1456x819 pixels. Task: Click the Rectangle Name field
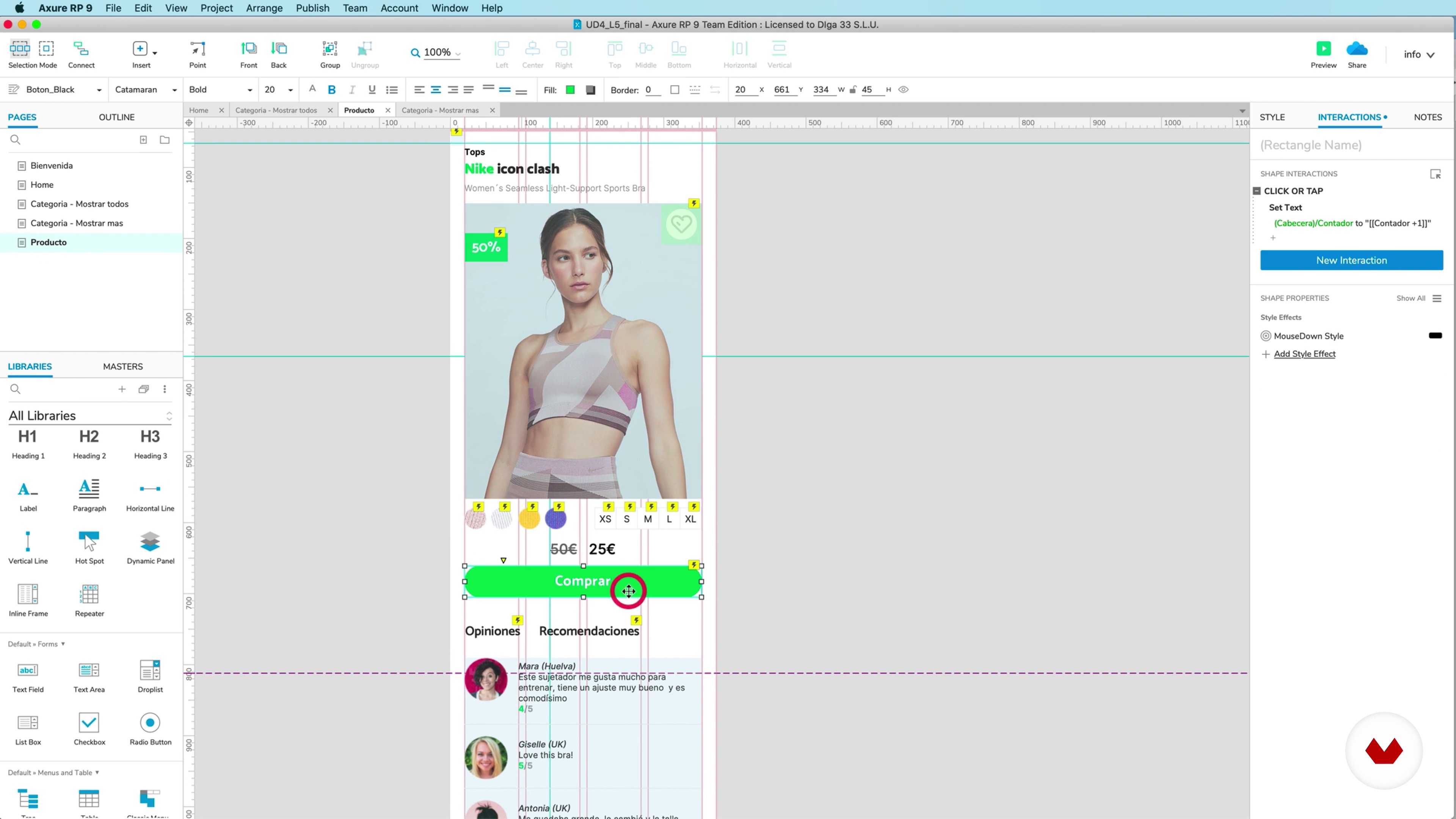click(x=1351, y=145)
